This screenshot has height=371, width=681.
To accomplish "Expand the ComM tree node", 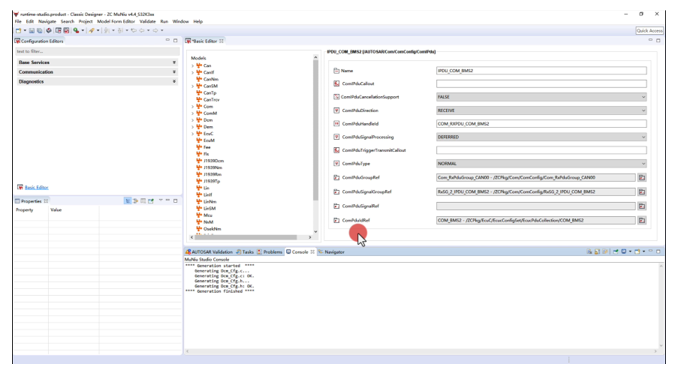I will 193,113.
